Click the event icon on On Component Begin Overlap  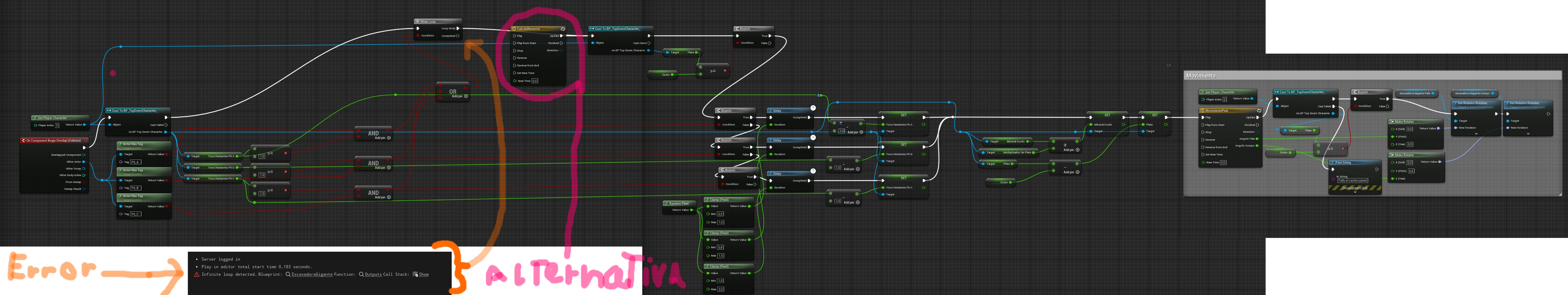pos(24,141)
